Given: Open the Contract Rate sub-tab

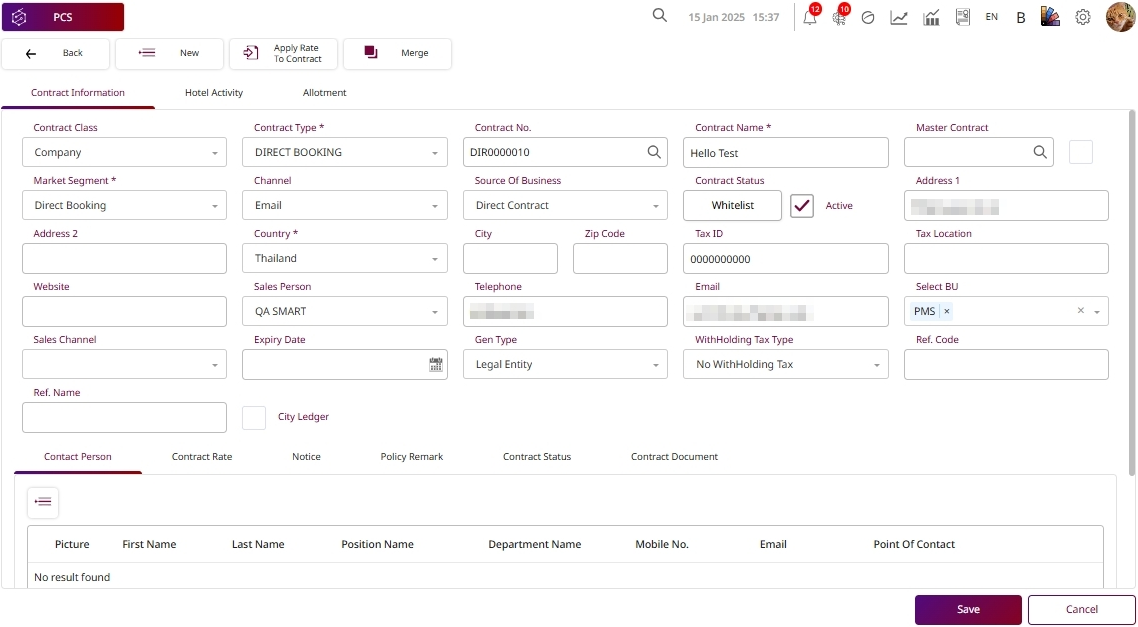Looking at the screenshot, I should (202, 457).
